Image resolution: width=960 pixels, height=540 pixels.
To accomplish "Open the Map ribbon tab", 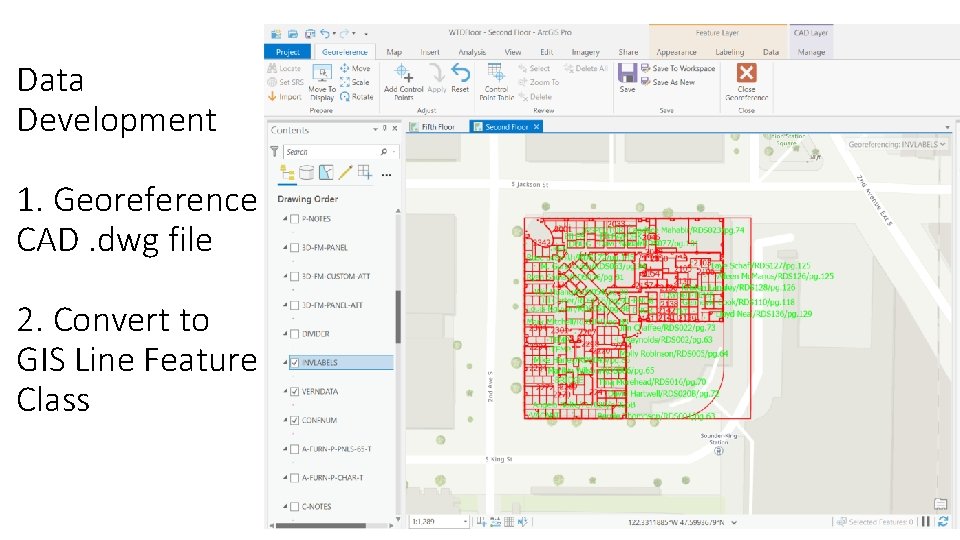I will [x=394, y=52].
